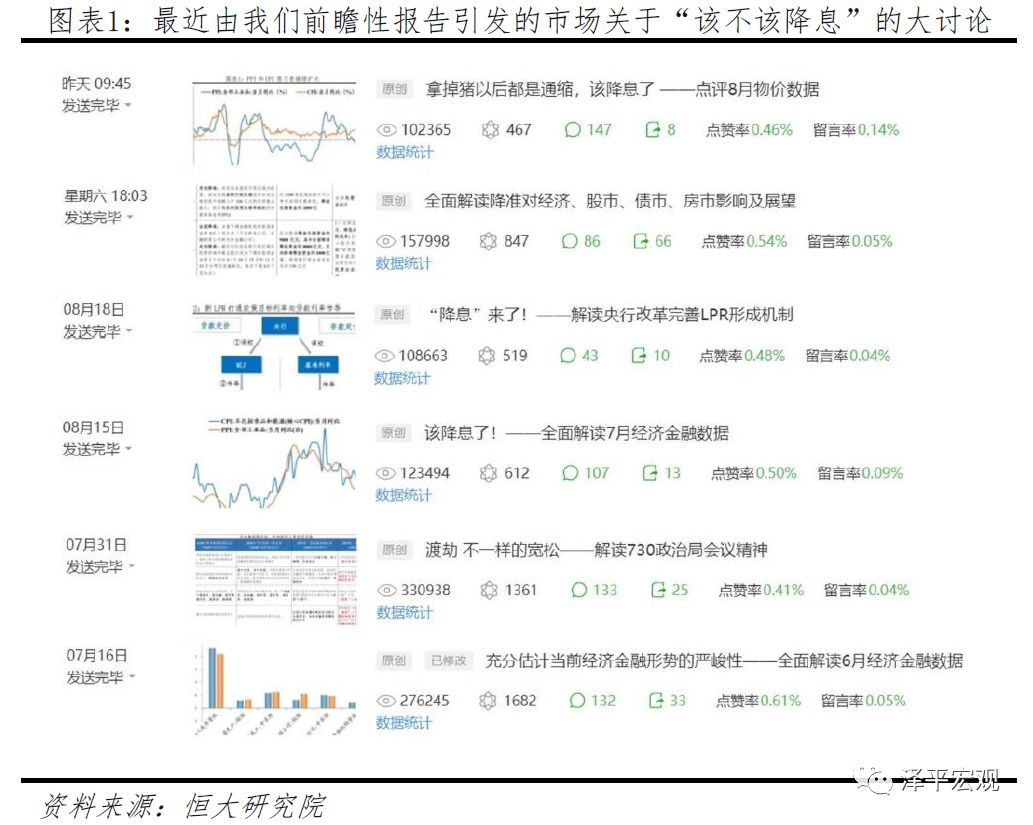
Task: Click the 原创 tag on 渡劫 article
Action: (395, 550)
